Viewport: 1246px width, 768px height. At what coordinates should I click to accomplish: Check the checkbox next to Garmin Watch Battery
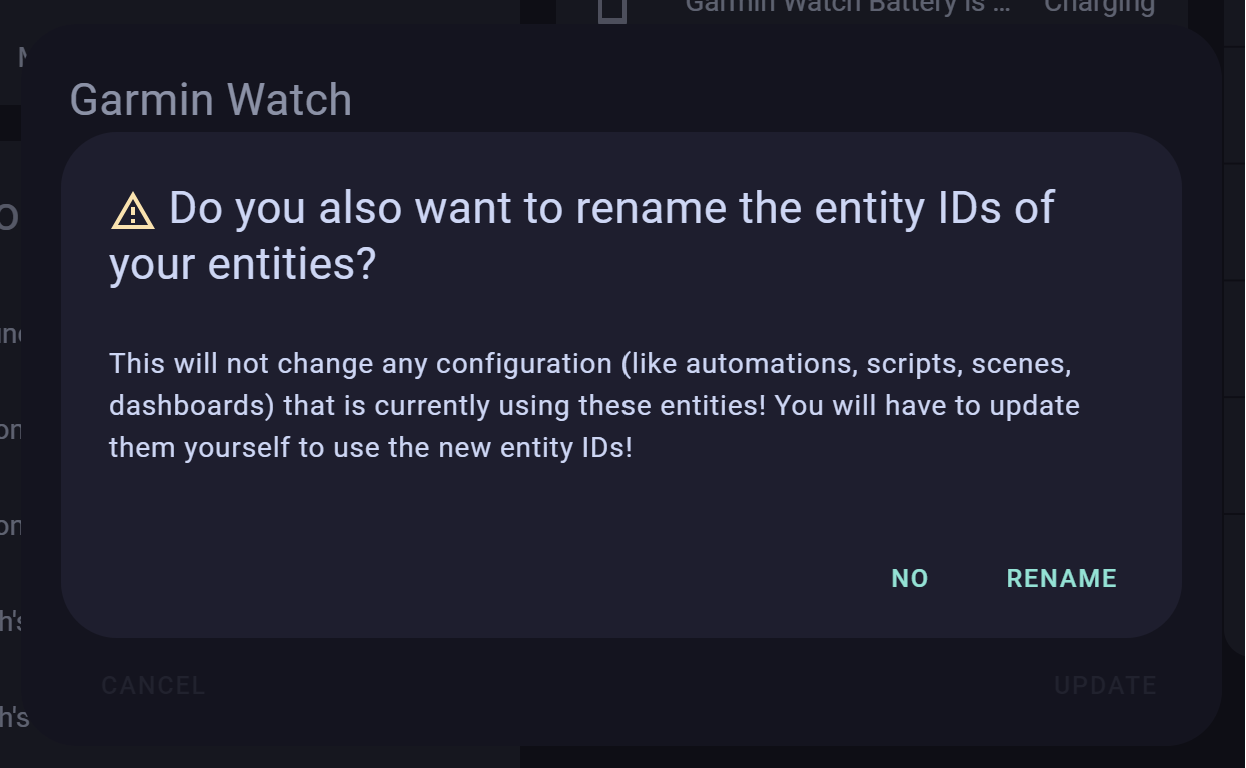point(612,10)
